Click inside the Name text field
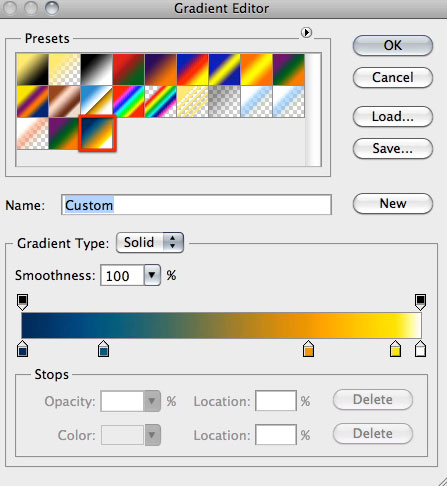 (x=196, y=205)
